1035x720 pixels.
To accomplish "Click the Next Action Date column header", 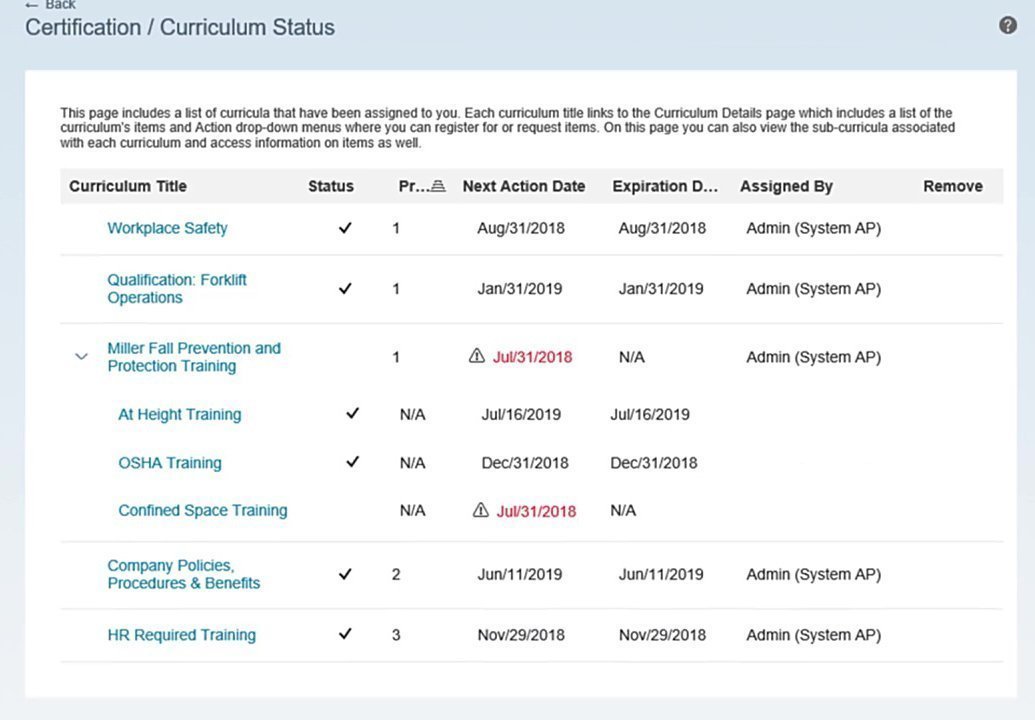I will [524, 186].
